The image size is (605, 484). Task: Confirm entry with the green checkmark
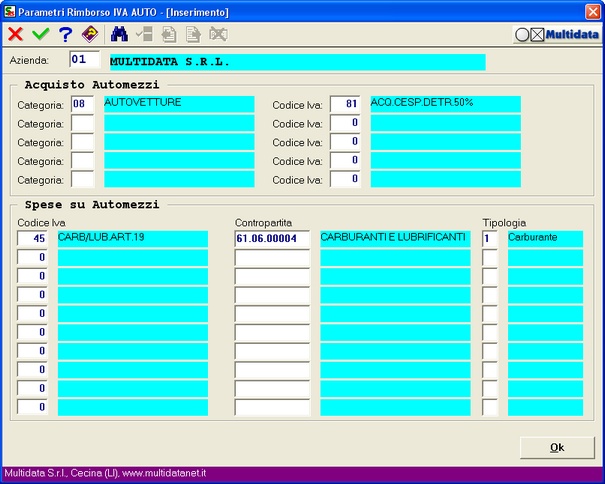tap(40, 34)
